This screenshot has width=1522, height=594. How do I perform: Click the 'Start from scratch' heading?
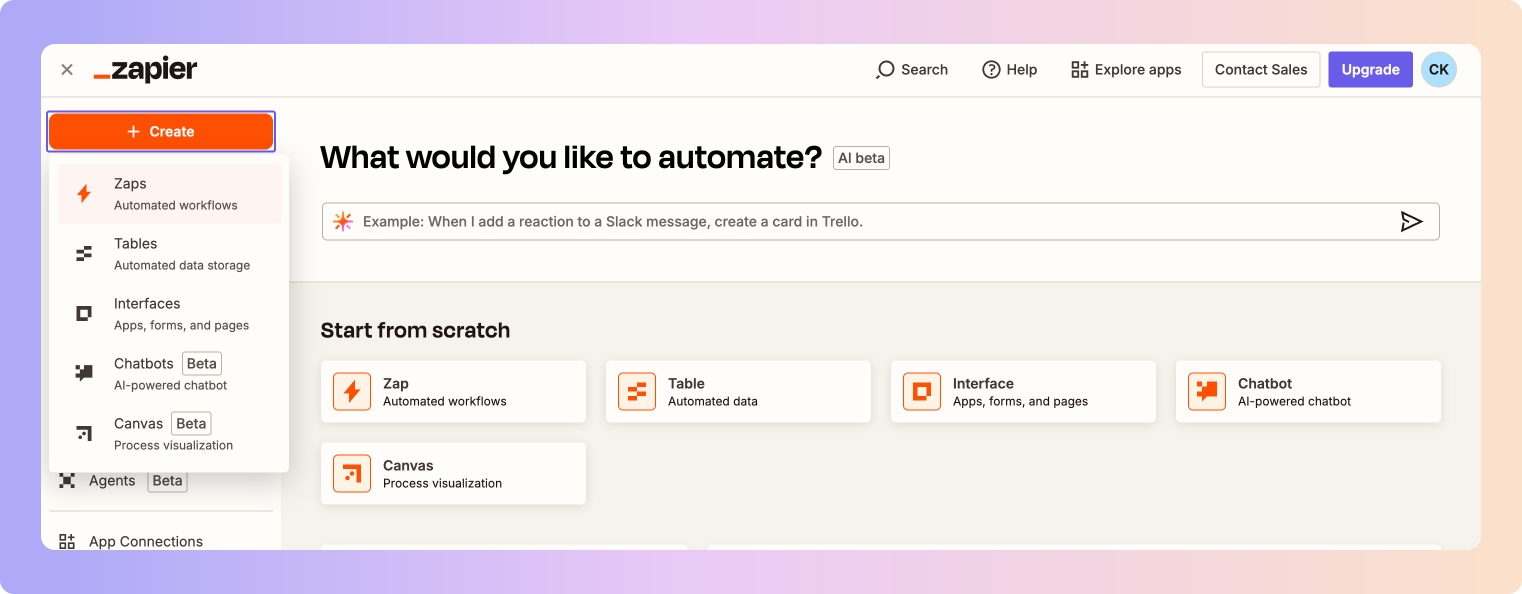pyautogui.click(x=415, y=330)
